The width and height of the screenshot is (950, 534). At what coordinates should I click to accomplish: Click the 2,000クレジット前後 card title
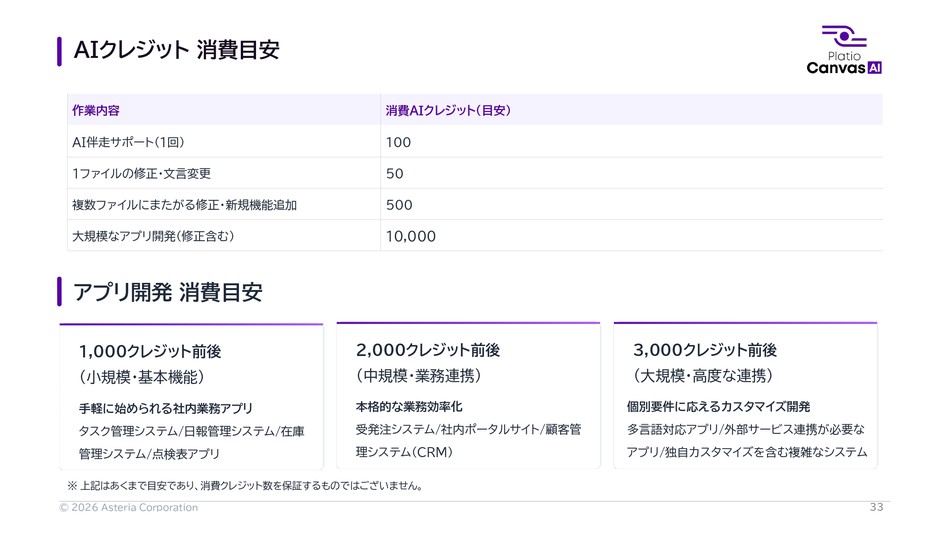point(428,350)
